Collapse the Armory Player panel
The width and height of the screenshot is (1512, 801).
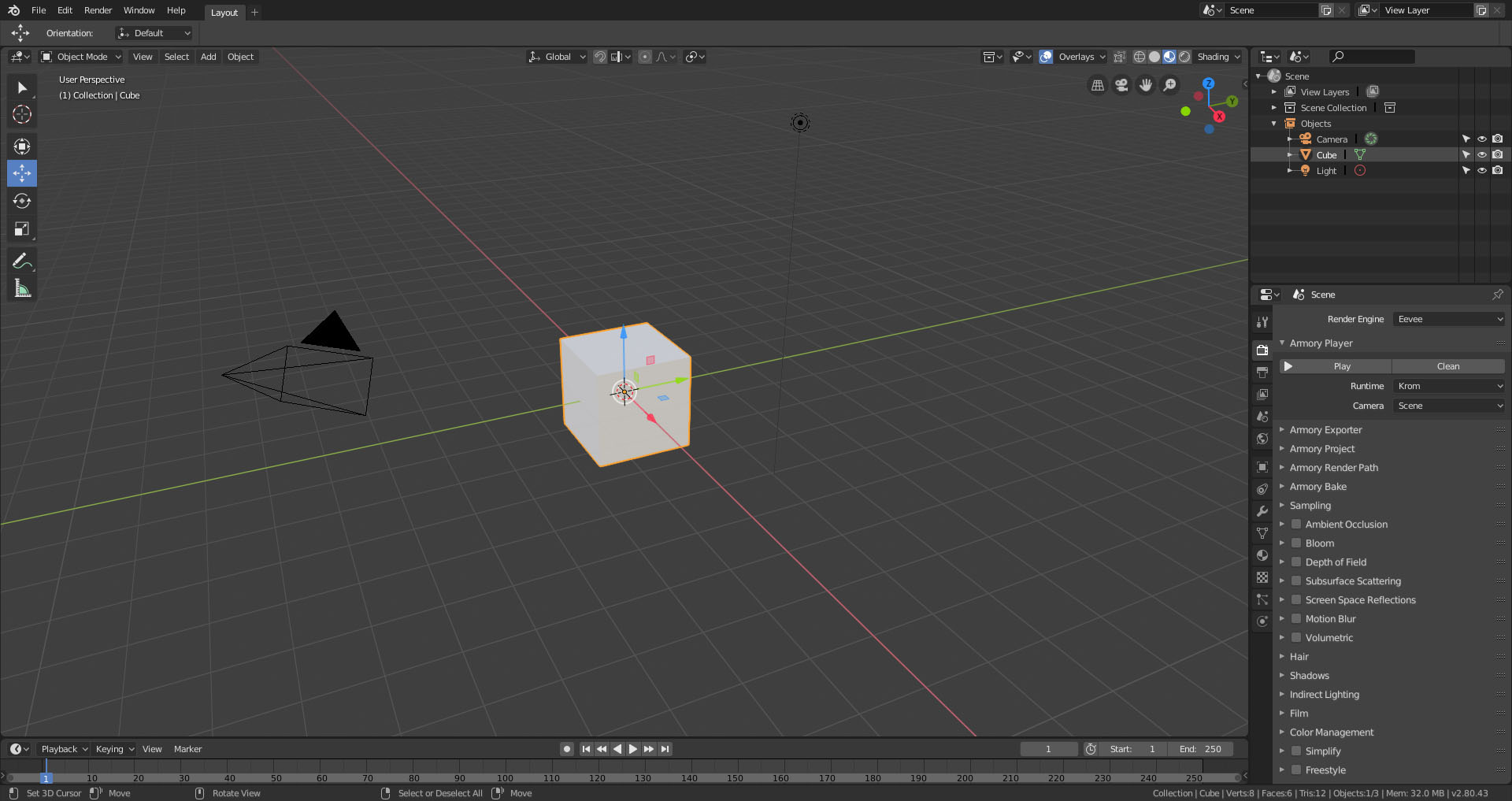1321,343
